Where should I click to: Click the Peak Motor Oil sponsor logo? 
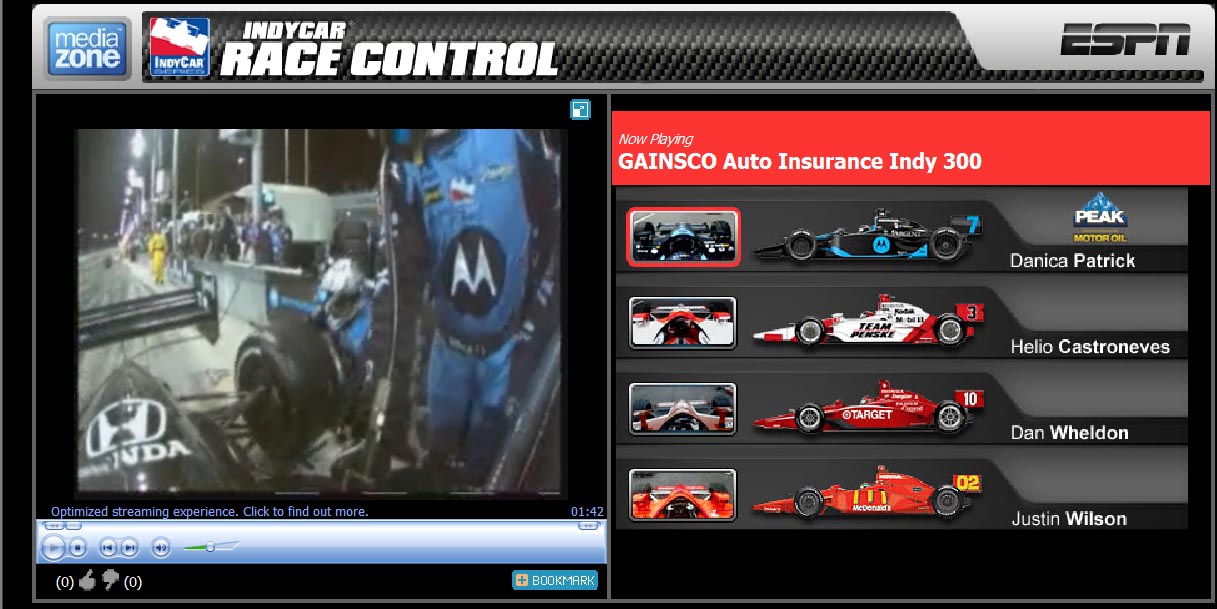(x=1100, y=218)
